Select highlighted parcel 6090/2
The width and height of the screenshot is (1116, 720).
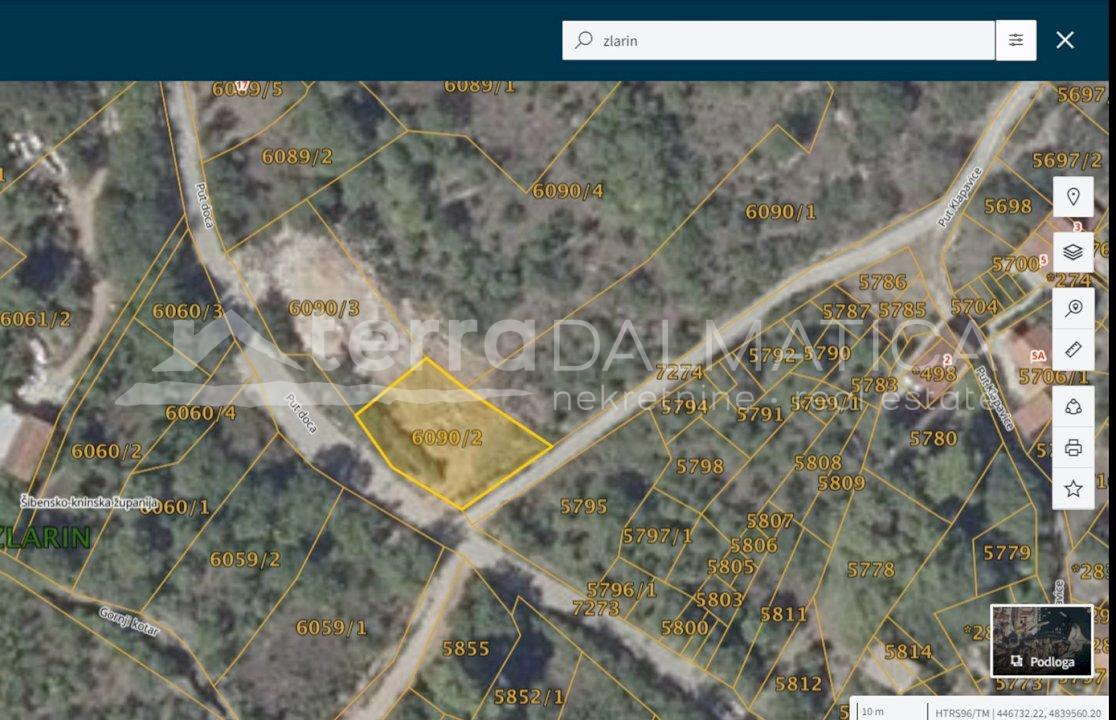click(447, 438)
